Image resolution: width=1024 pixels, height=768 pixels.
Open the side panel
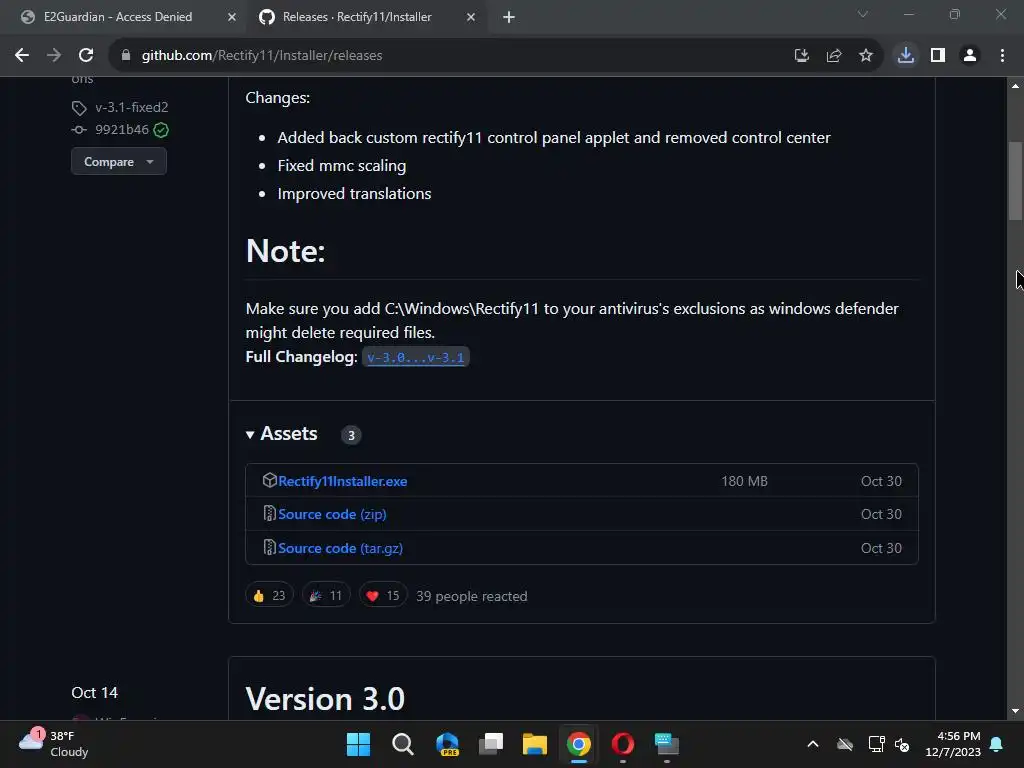pos(938,56)
